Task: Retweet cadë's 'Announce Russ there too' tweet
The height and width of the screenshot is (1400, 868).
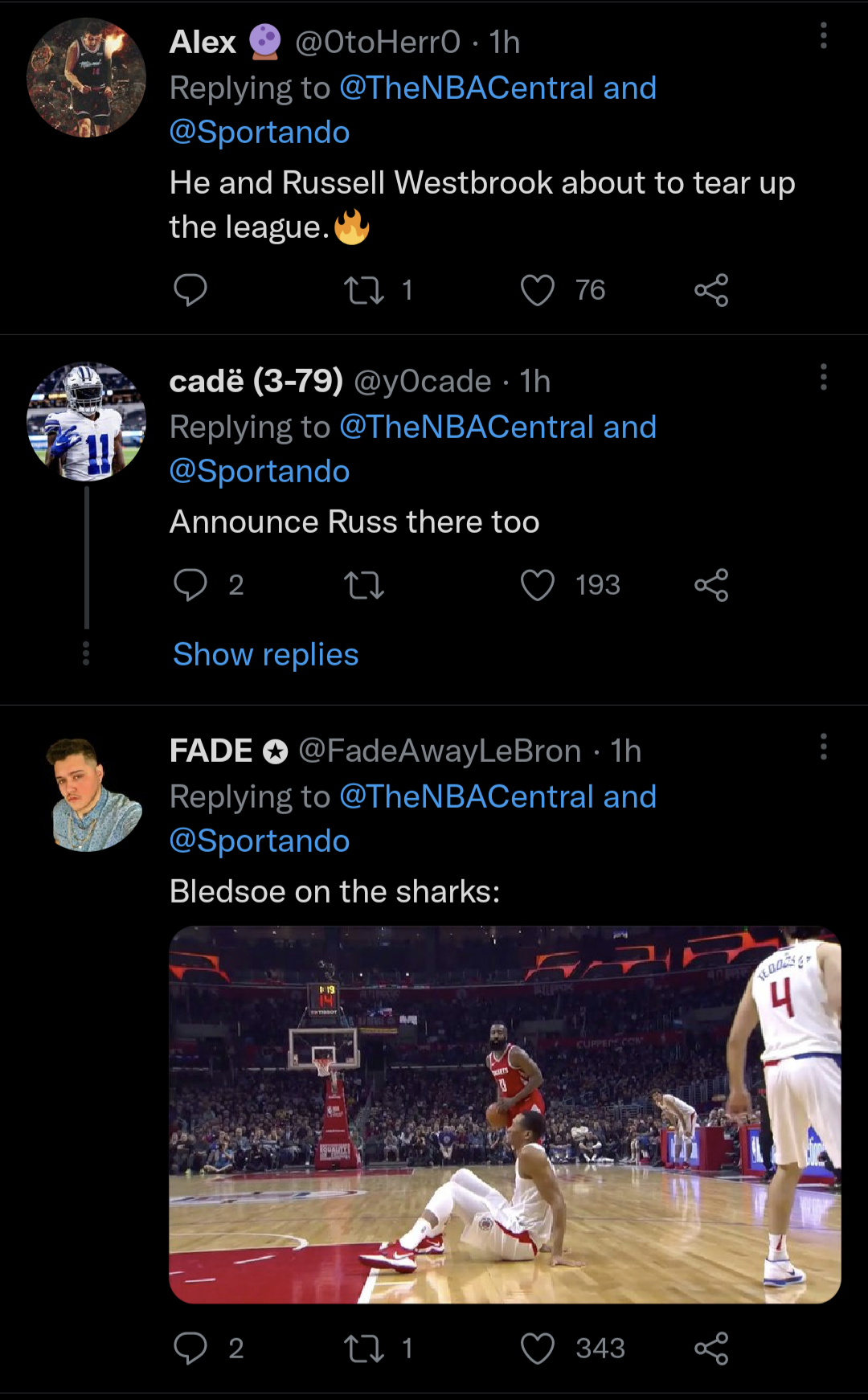Action: tap(364, 585)
